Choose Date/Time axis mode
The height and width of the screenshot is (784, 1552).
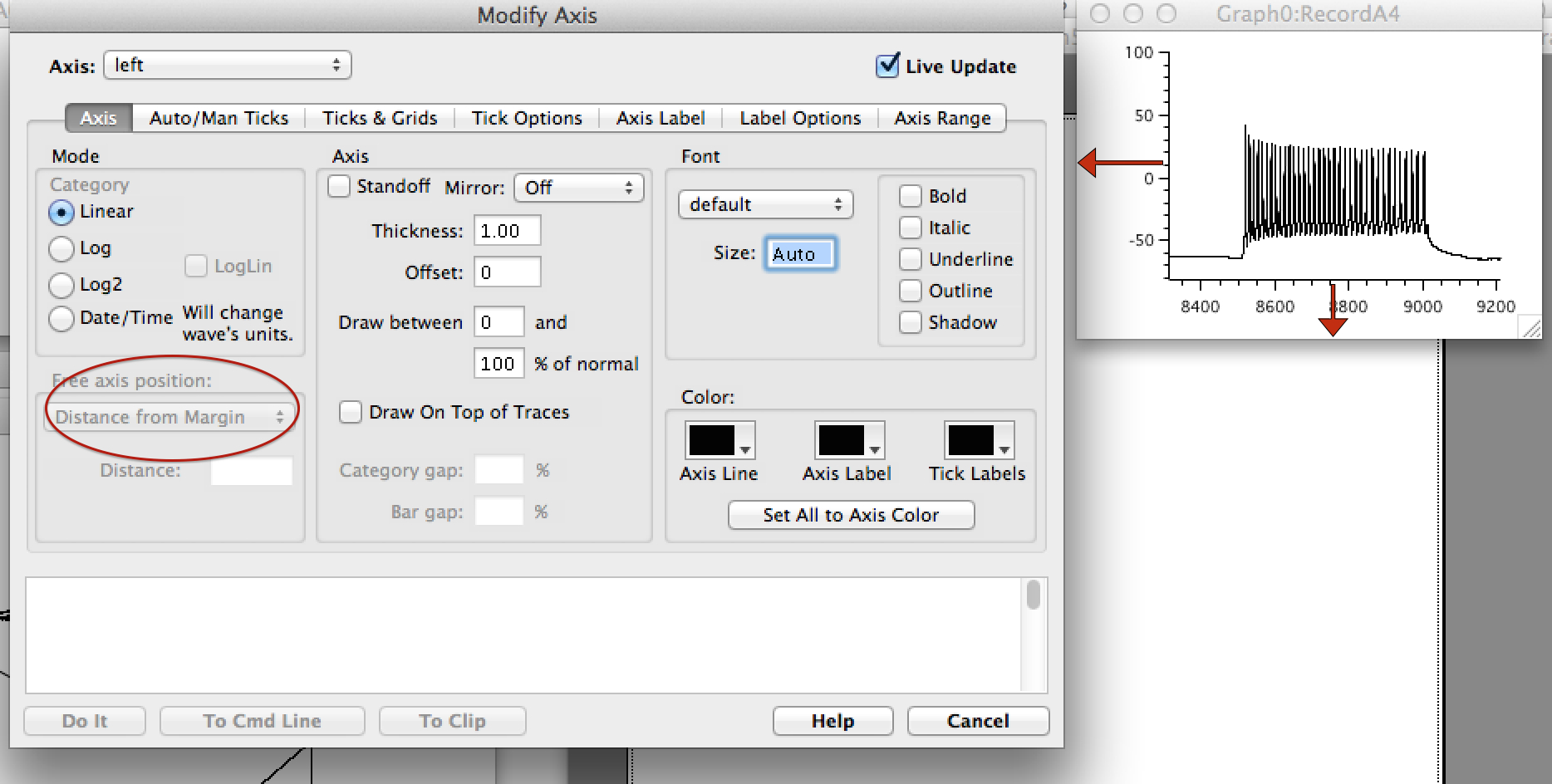(61, 318)
